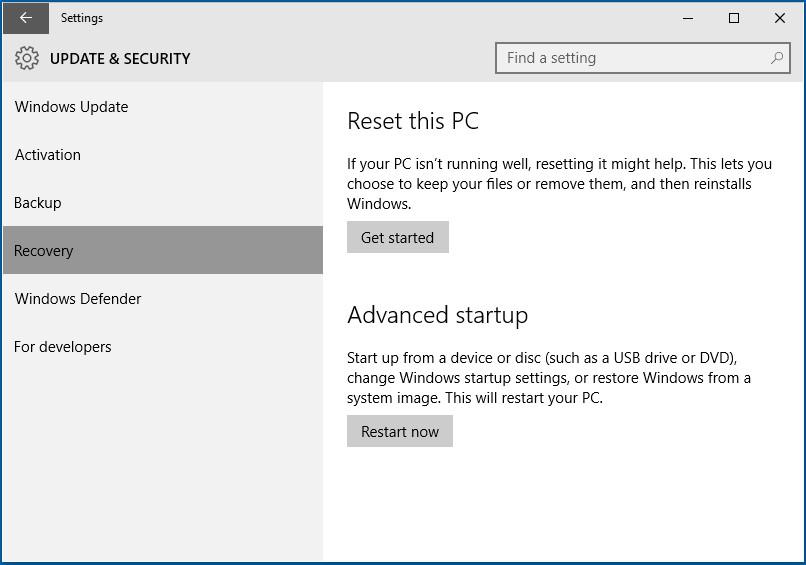
Task: Go back with the arrow button
Action: (26, 18)
